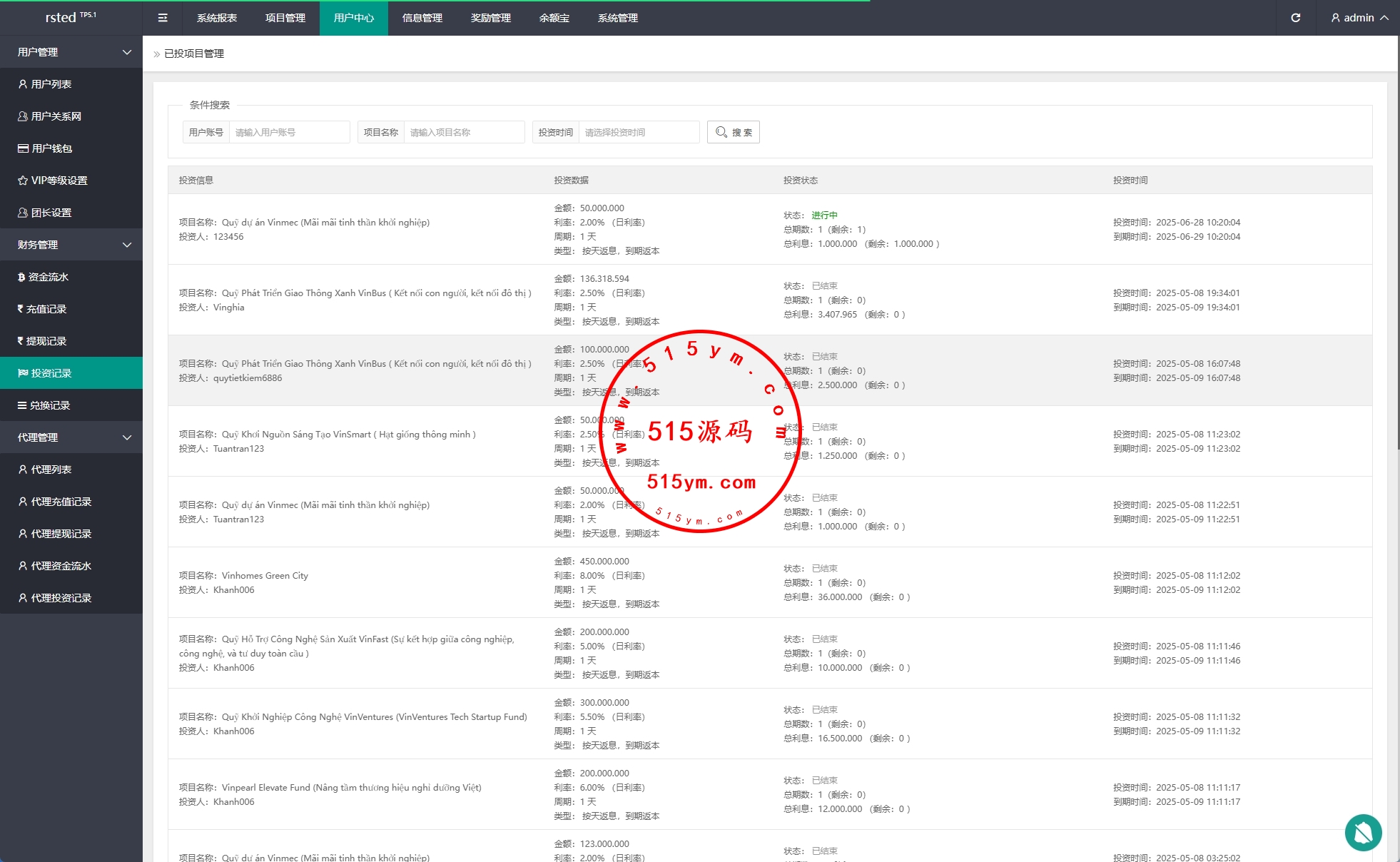Click the refresh icon in top bar
This screenshot has height=862, width=1400.
[1295, 18]
